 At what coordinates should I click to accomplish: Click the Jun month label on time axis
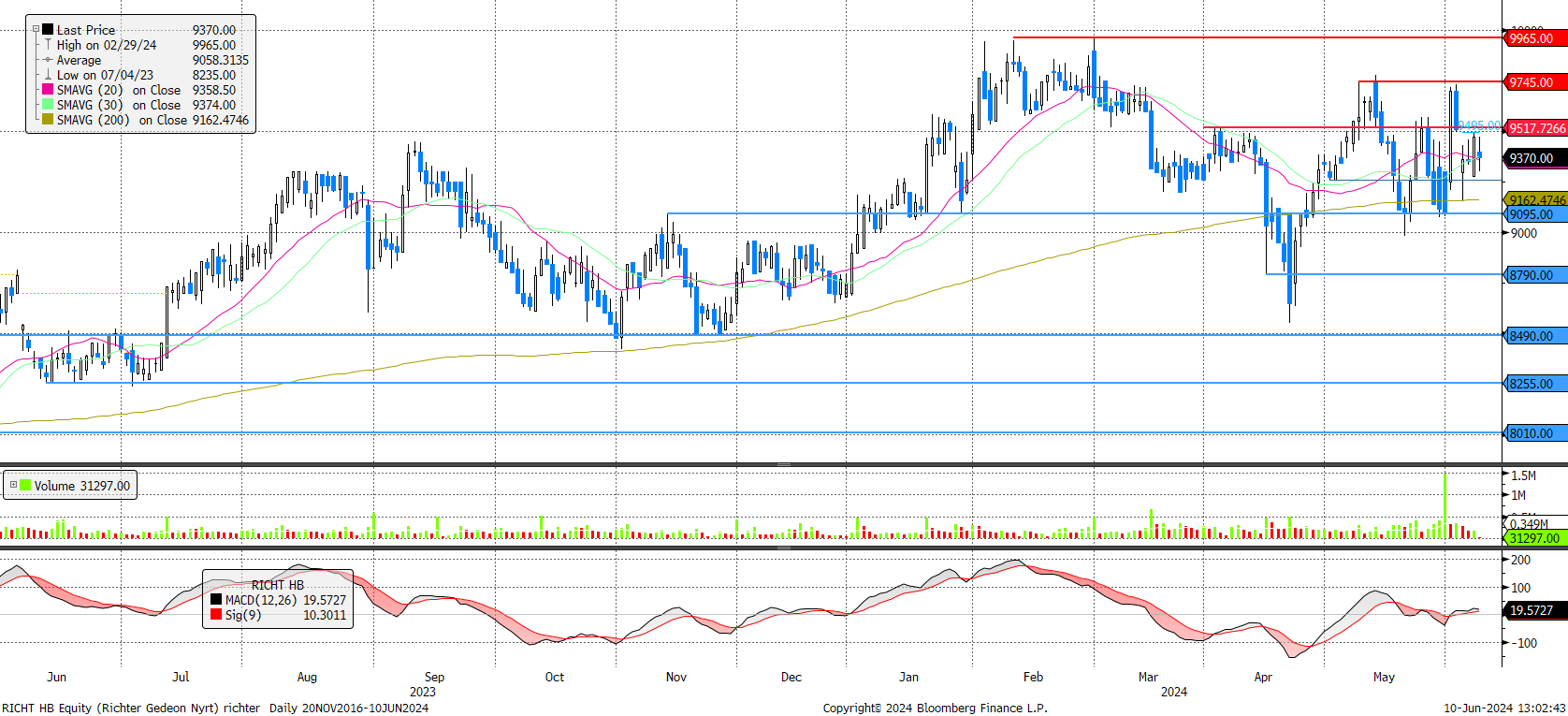click(56, 677)
